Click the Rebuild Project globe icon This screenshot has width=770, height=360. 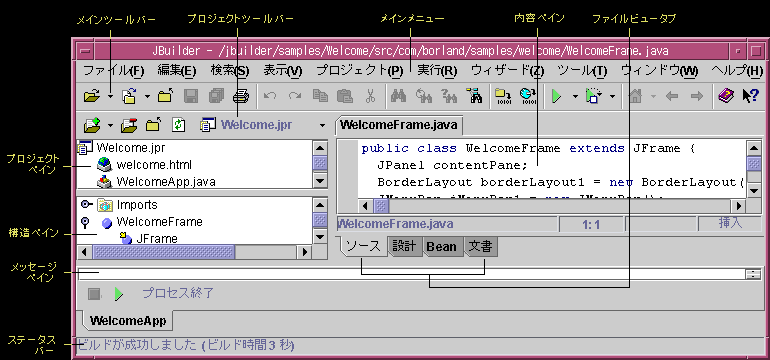(x=528, y=96)
